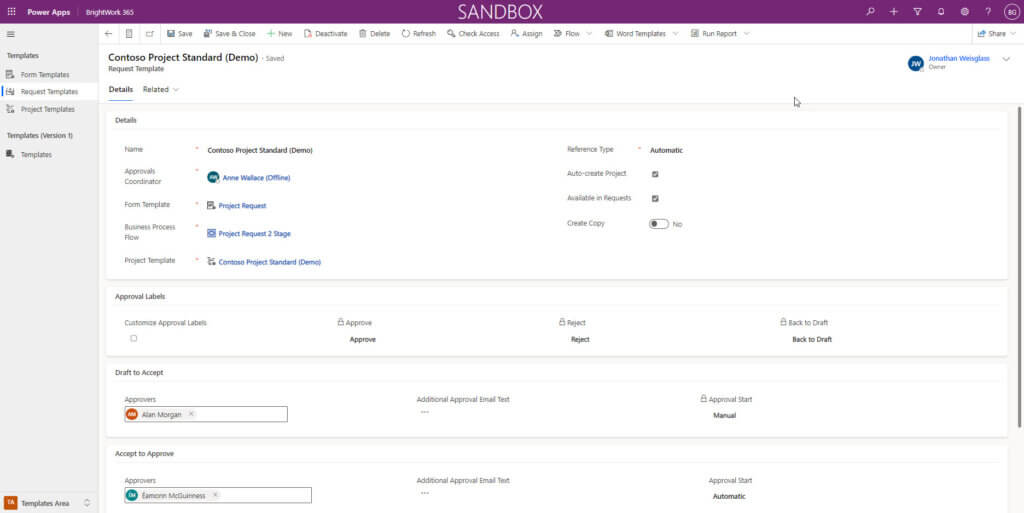Click the Eamonn McGuinness approver chip
The image size is (1024, 513).
[172, 495]
